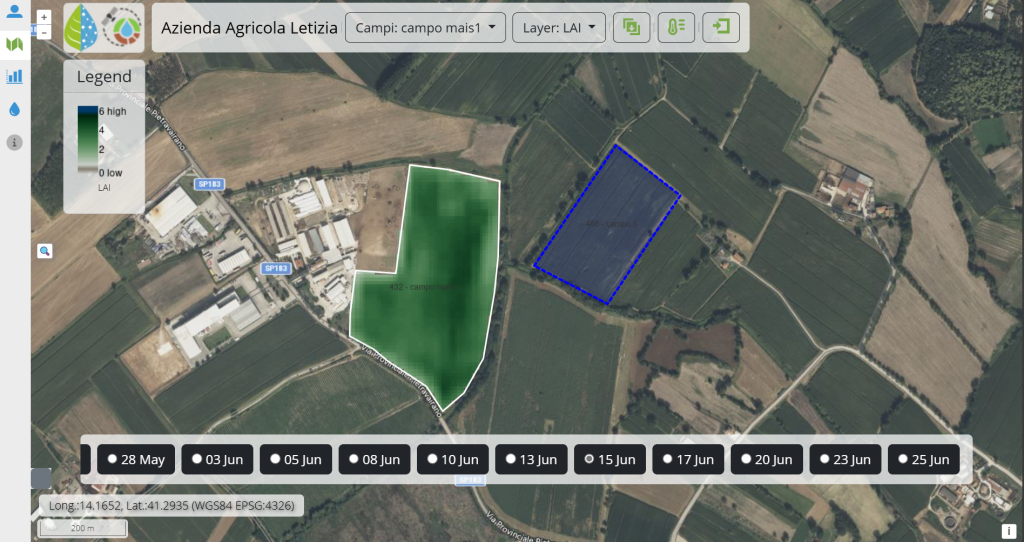Image resolution: width=1024 pixels, height=542 pixels.
Task: Open the thermometer weather icon
Action: coord(676,27)
